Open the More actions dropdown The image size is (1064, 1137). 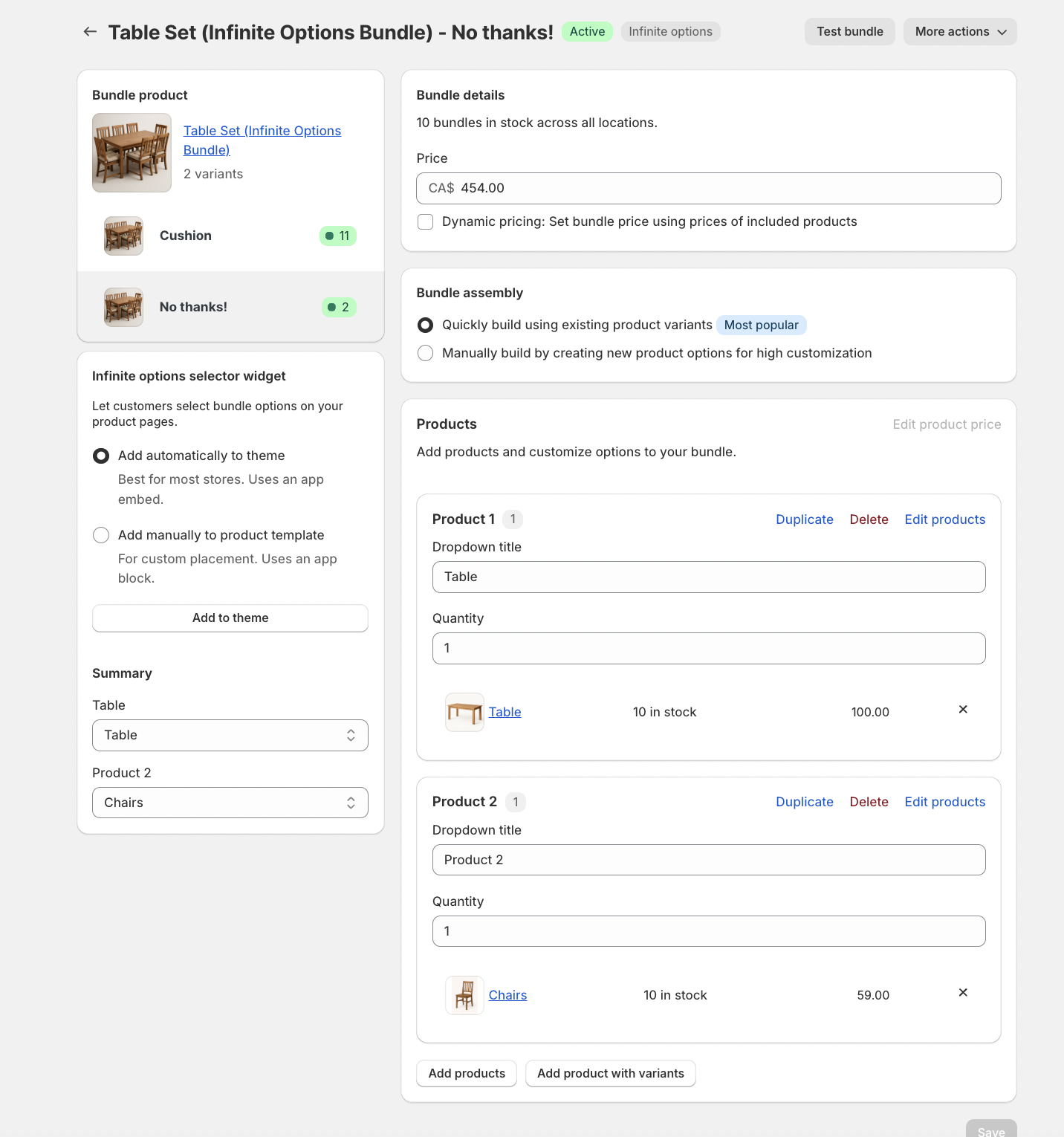[x=960, y=32]
